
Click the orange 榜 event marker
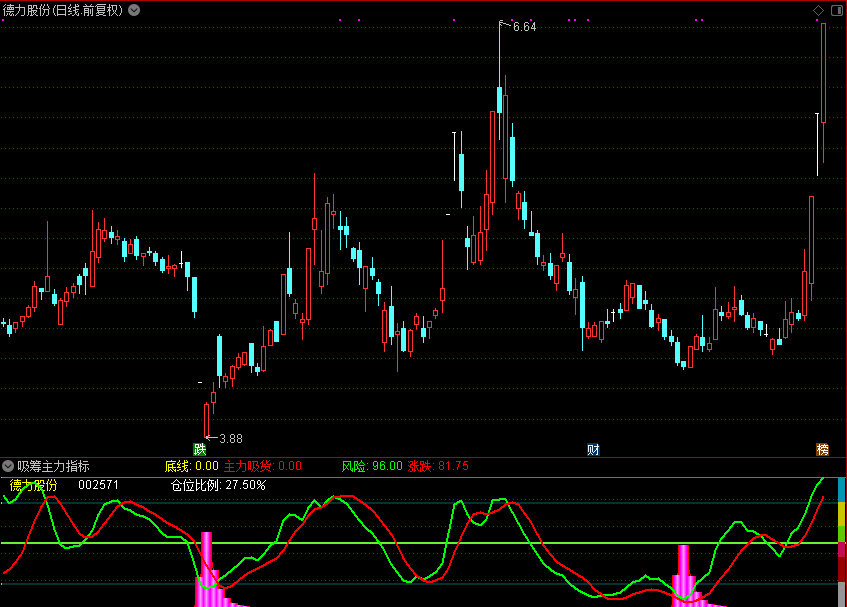pyautogui.click(x=822, y=449)
